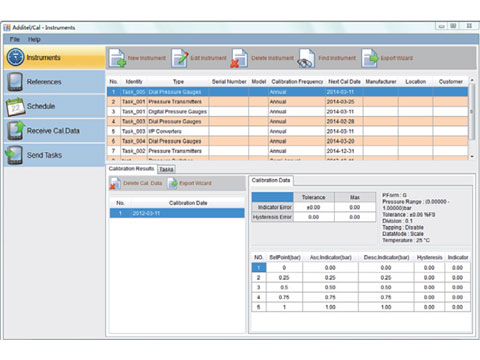Click the Edit Instrument button label

tap(208, 58)
